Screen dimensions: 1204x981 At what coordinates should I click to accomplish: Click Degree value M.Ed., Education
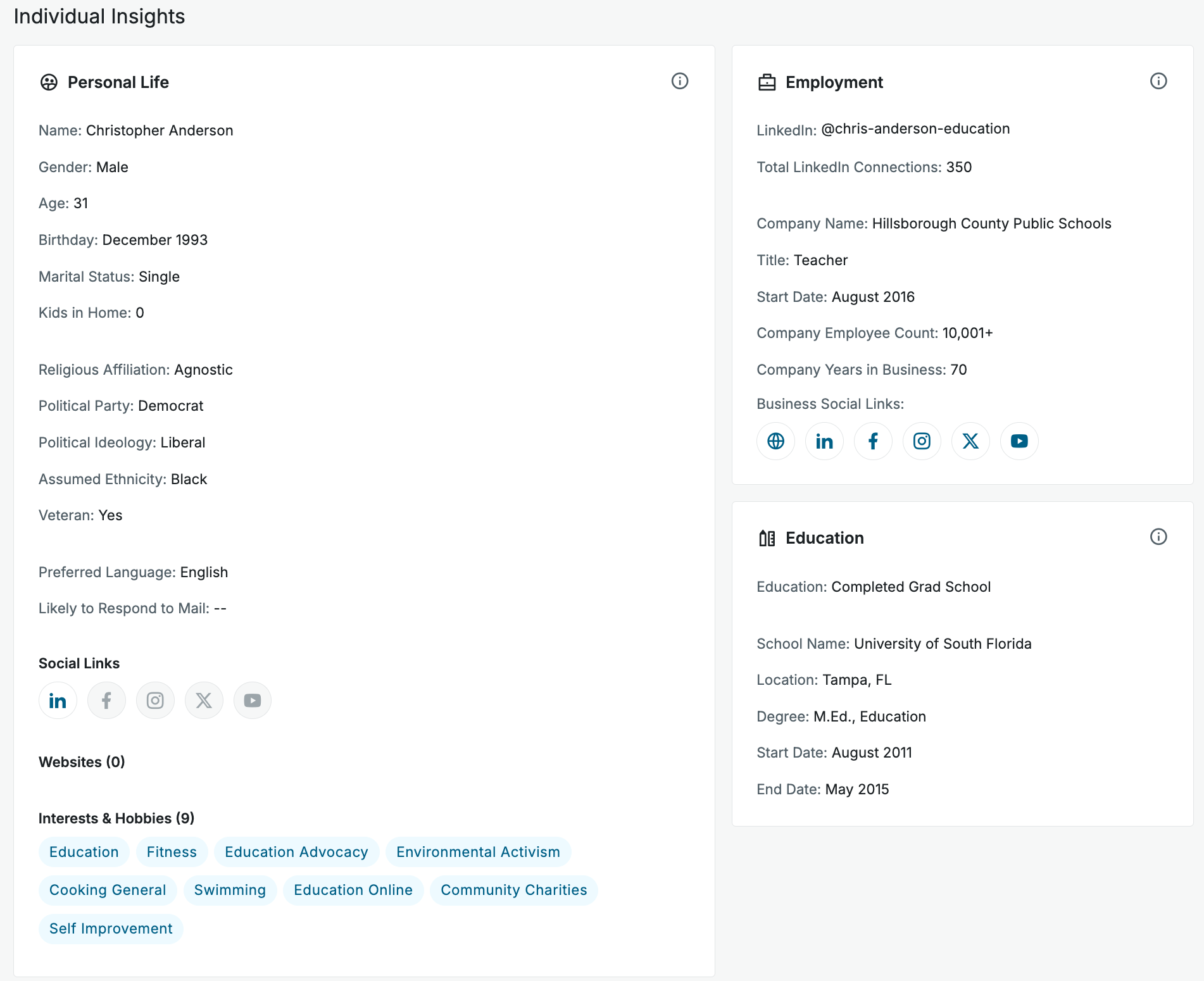870,716
